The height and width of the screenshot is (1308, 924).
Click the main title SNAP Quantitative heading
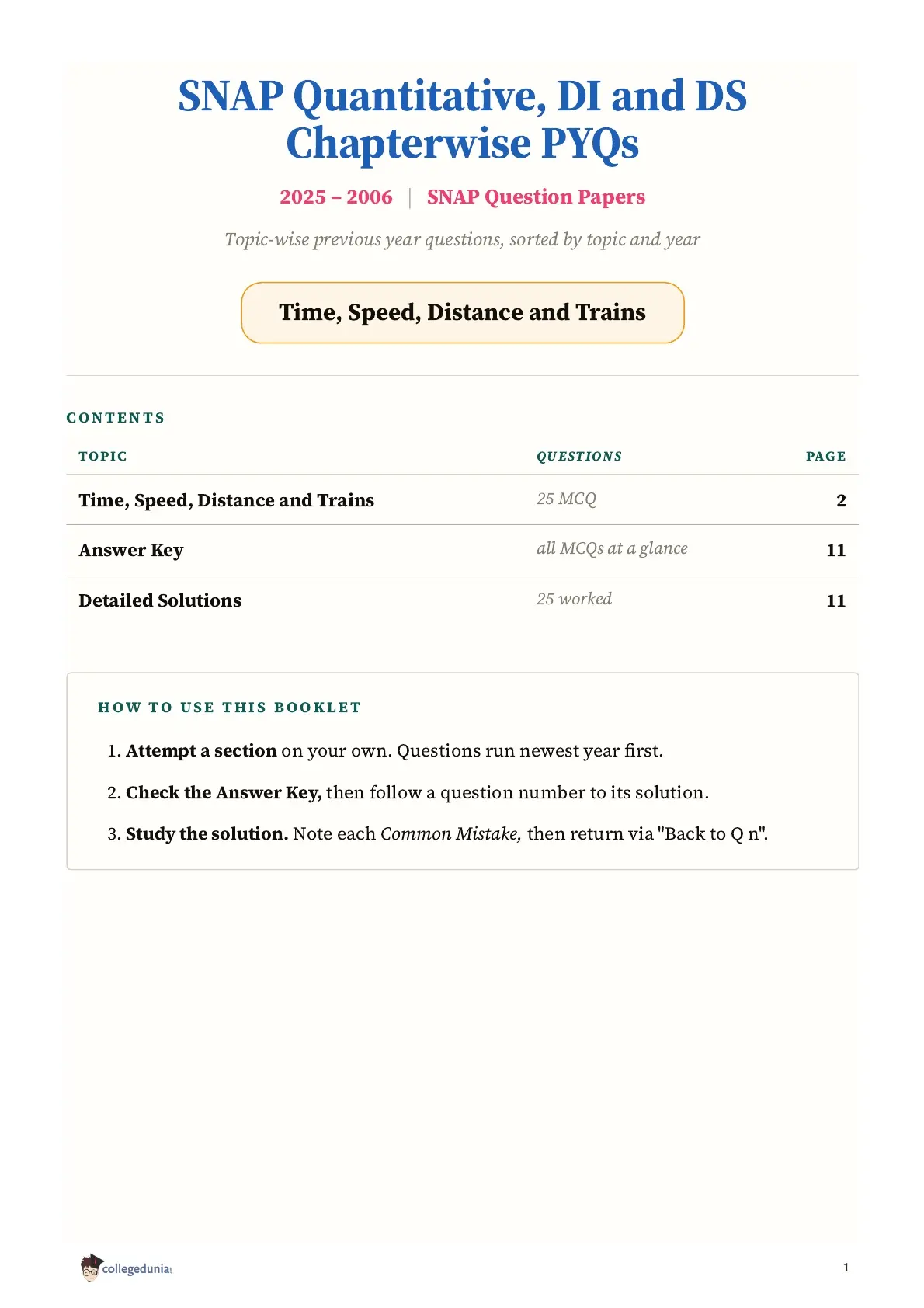click(x=463, y=119)
